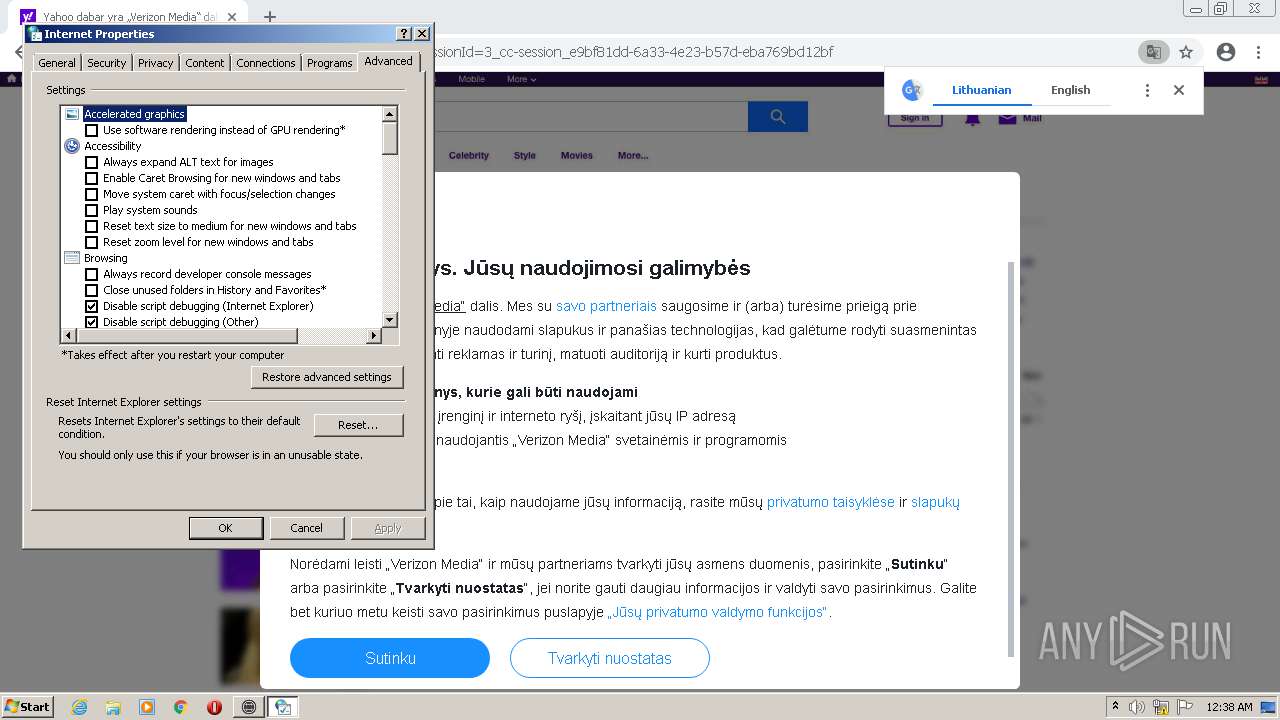Bookmark this page with star icon
The image size is (1280, 720).
(1186, 52)
